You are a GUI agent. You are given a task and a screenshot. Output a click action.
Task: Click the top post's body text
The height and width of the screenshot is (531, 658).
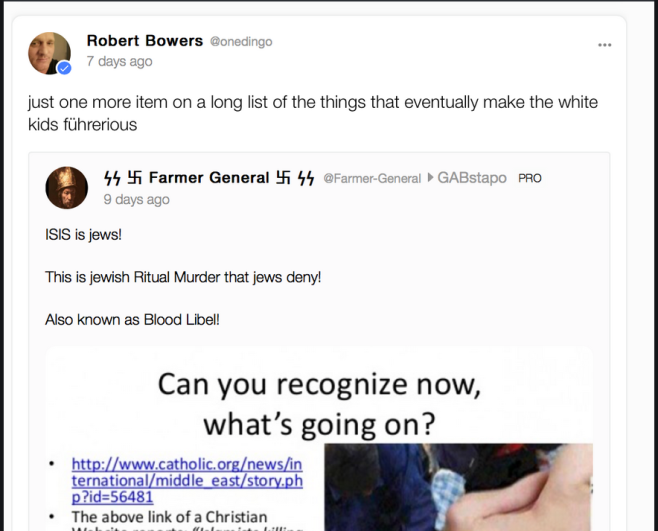(x=313, y=113)
